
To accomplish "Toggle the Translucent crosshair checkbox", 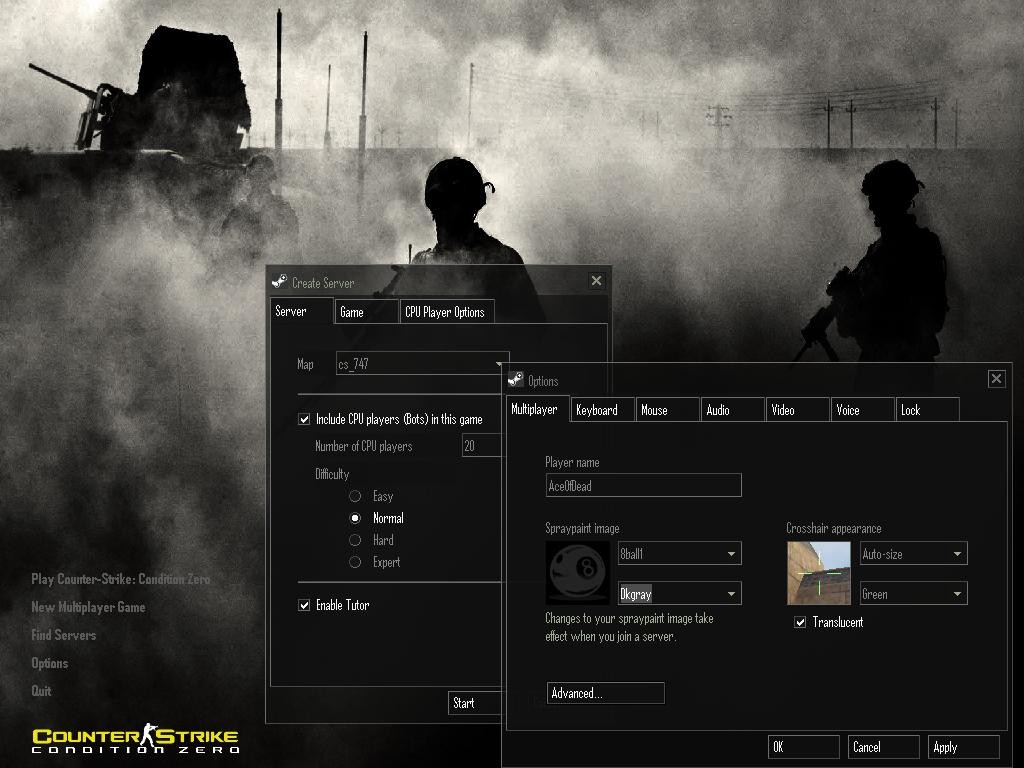I will pos(800,621).
